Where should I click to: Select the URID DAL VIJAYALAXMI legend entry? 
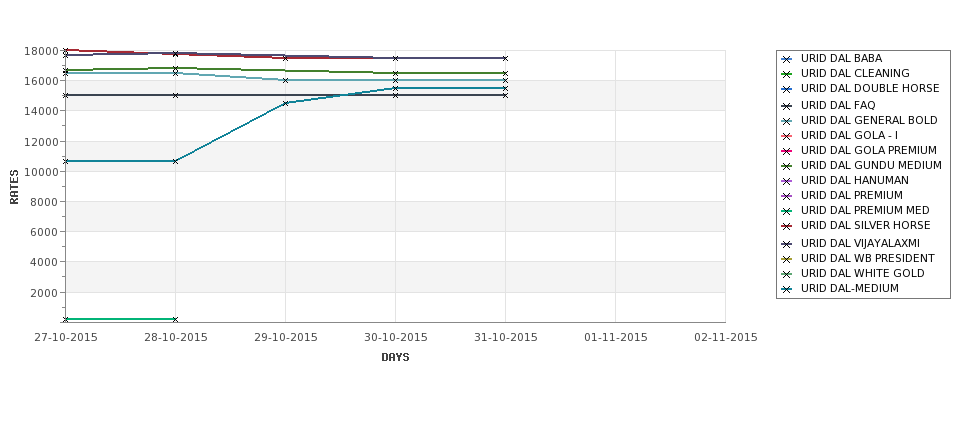pyautogui.click(x=860, y=244)
